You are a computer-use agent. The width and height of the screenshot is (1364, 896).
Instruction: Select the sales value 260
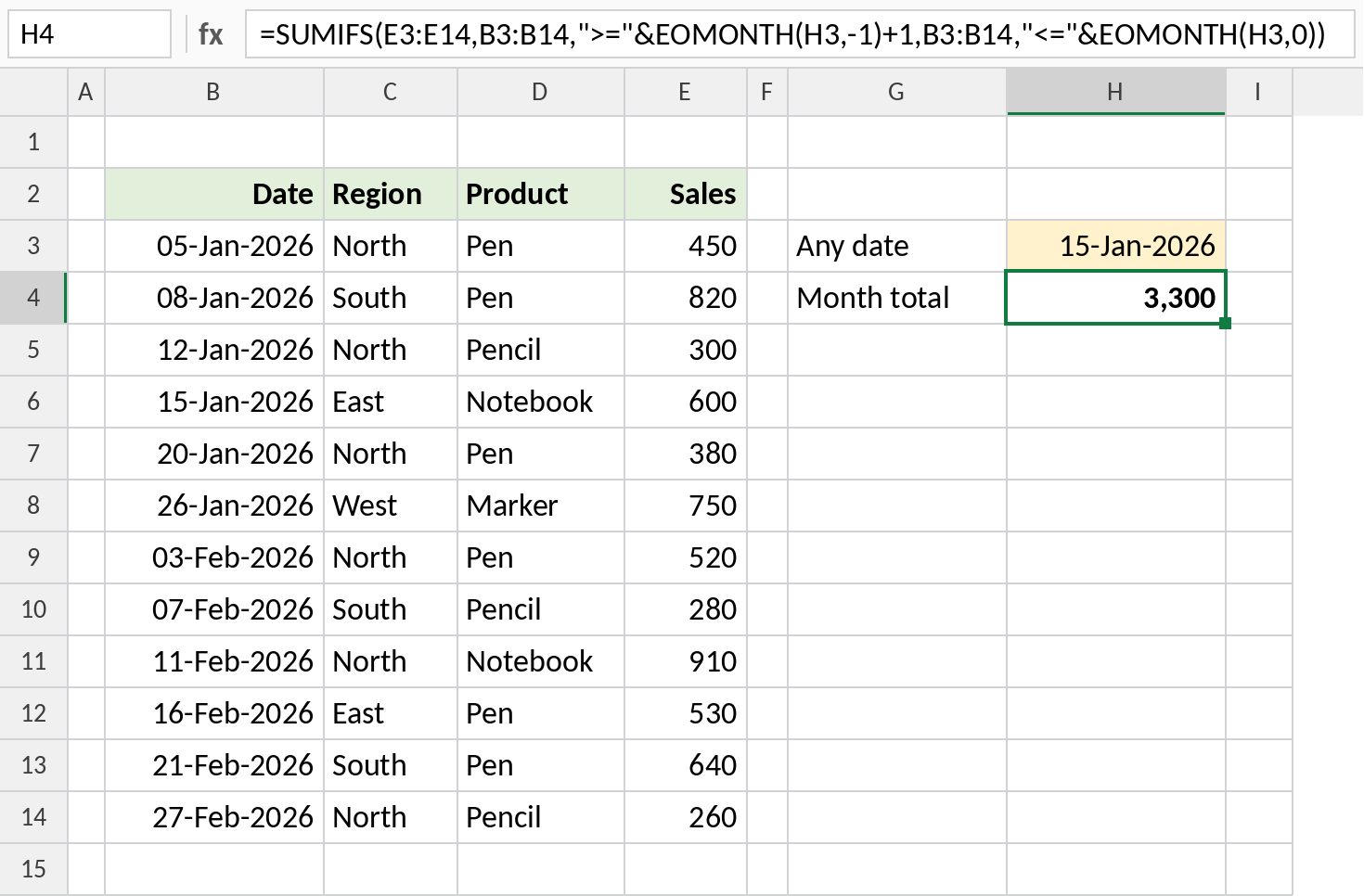click(686, 817)
